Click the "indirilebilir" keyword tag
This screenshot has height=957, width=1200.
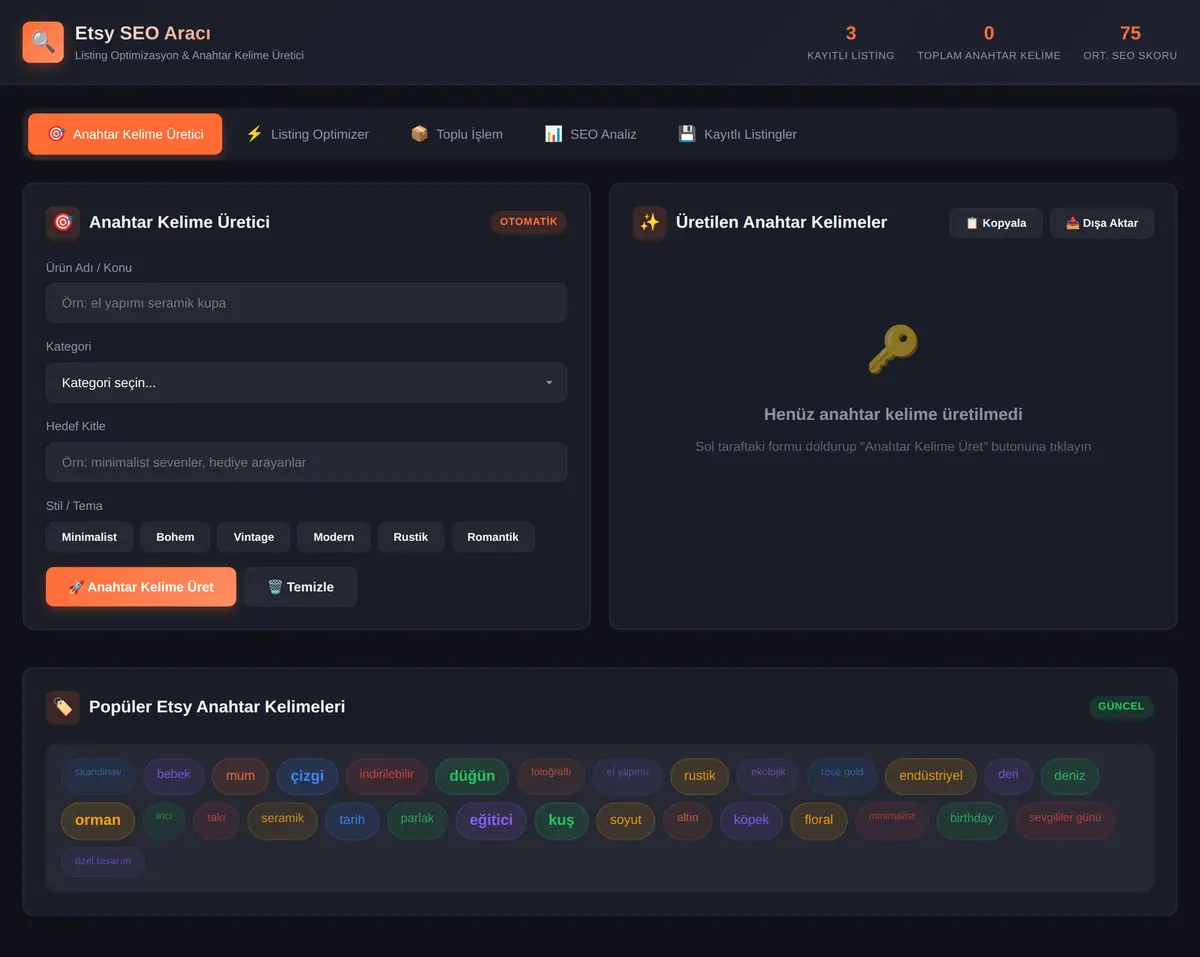tap(387, 776)
